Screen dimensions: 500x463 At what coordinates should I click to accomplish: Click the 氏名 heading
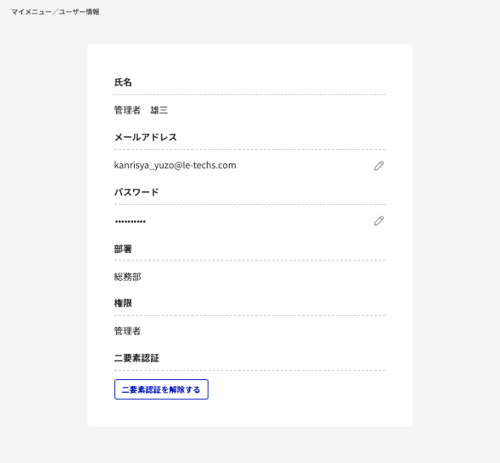pos(123,82)
